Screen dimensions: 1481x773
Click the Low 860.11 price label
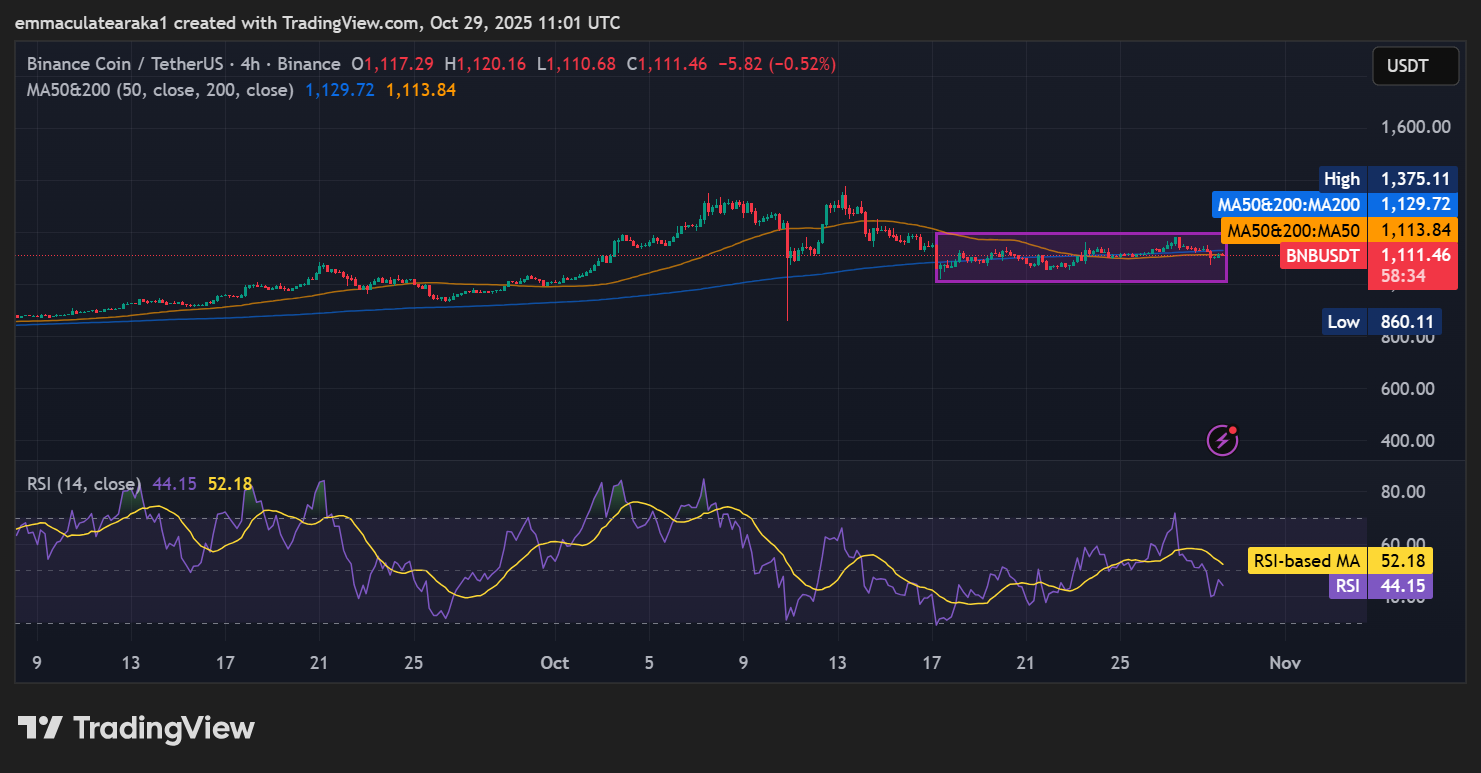tap(1383, 321)
